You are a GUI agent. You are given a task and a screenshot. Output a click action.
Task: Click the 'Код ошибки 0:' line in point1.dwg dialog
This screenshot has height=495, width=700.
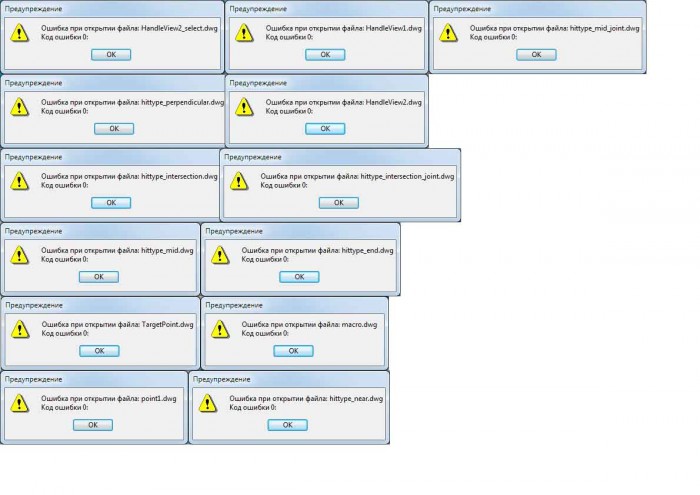click(x=65, y=408)
